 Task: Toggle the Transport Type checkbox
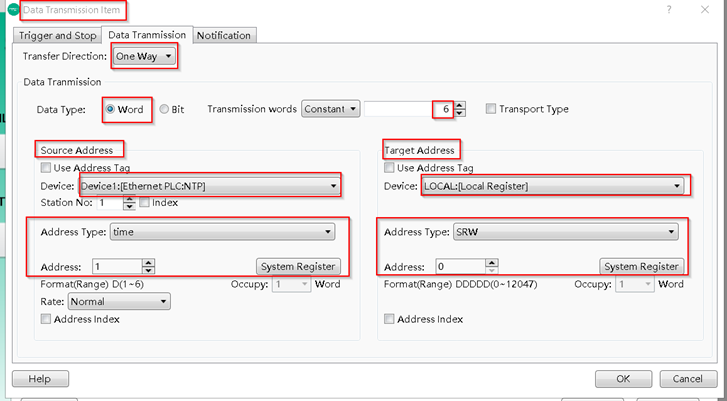coord(491,109)
